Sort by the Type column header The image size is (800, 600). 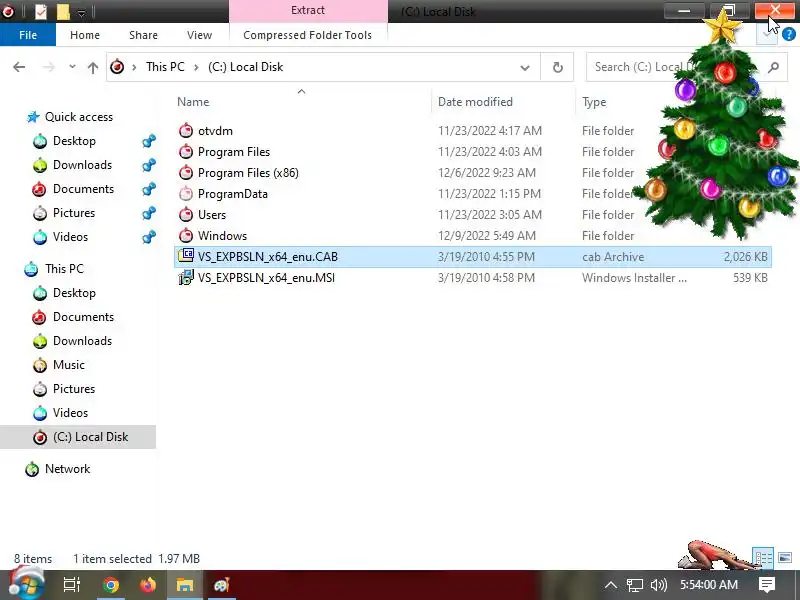coord(594,102)
